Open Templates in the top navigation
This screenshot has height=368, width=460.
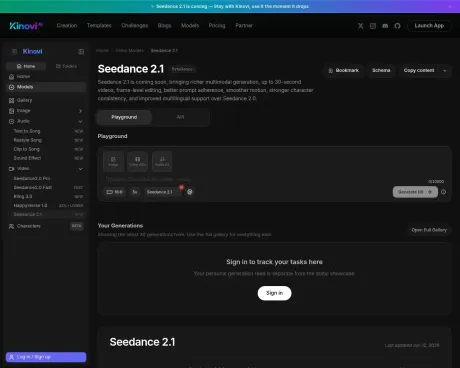tap(99, 26)
